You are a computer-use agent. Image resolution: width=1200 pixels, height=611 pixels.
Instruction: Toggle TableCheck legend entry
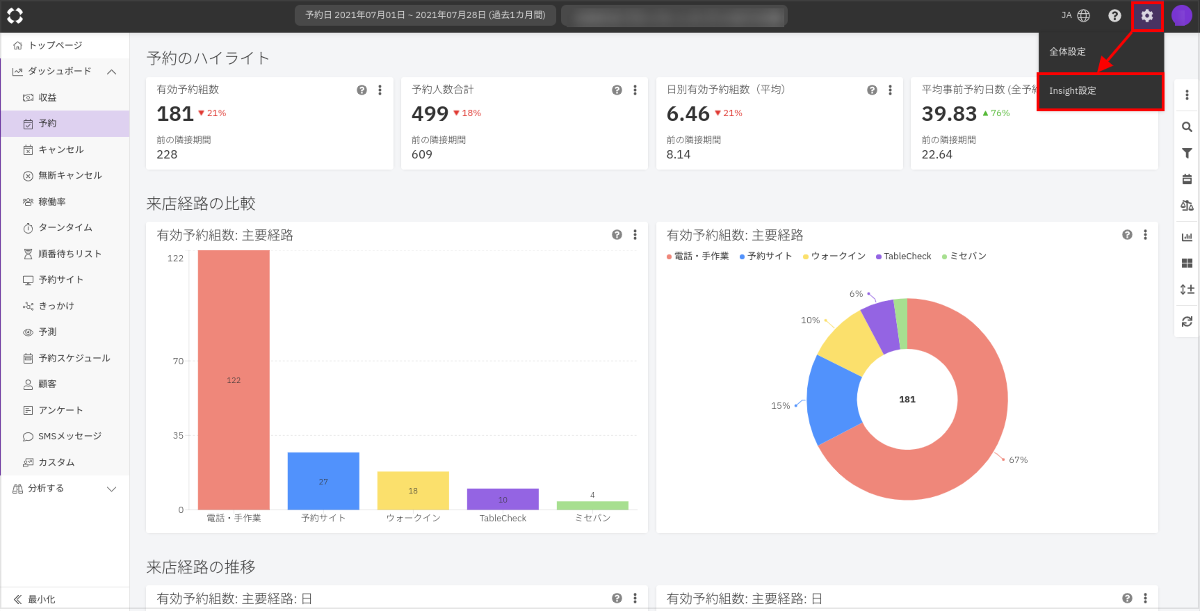coord(905,256)
